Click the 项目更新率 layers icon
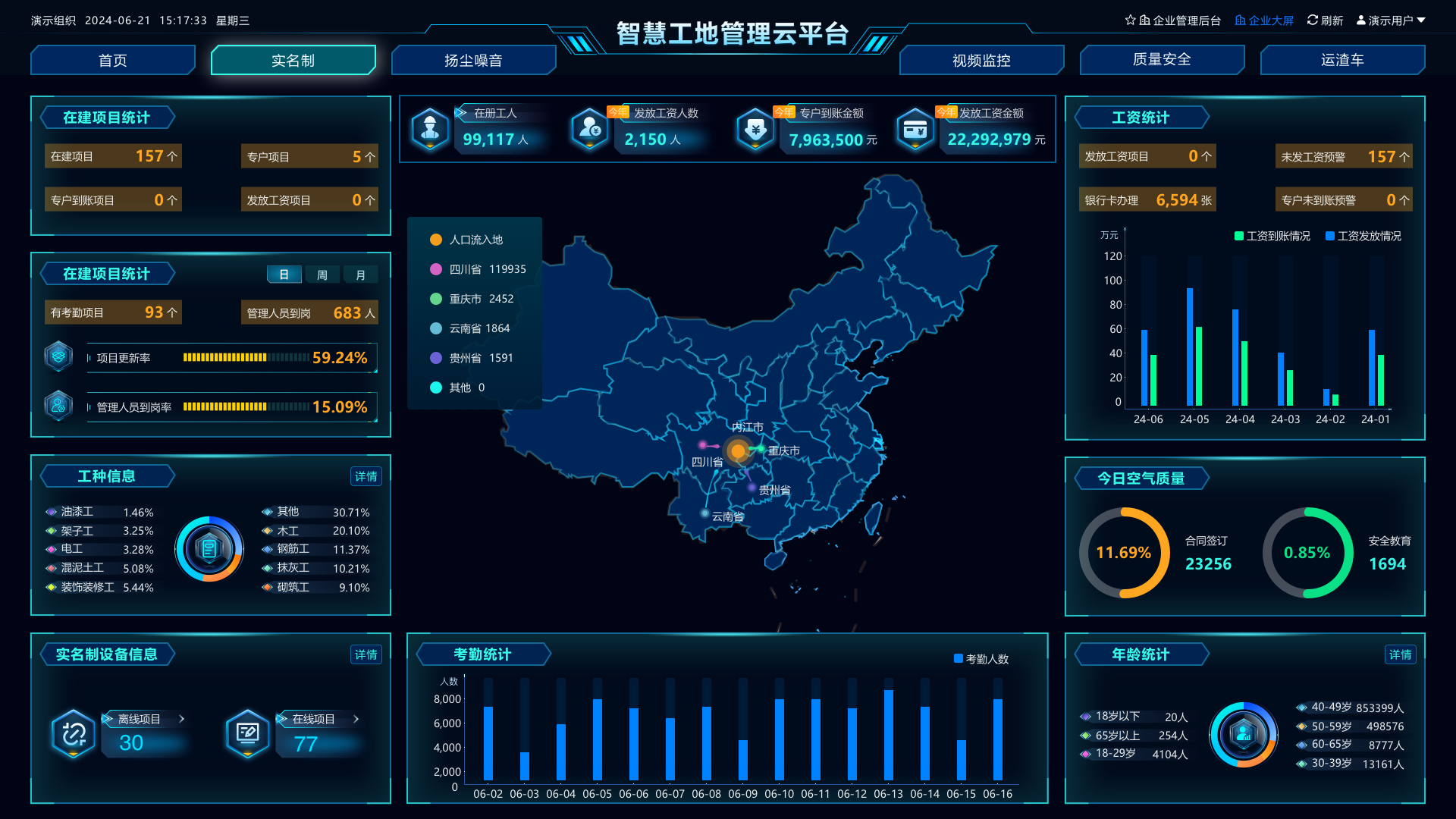The image size is (1456, 819). point(58,356)
